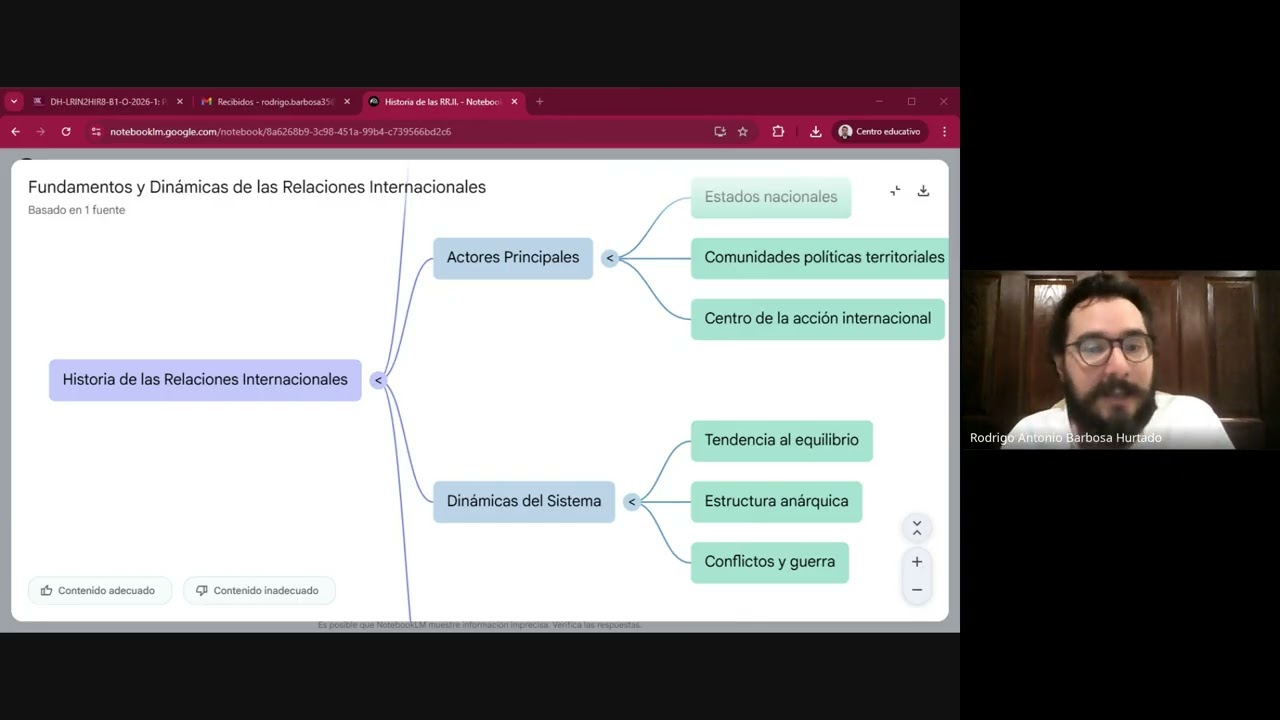
Task: Open the Chrome extensions puzzle icon
Action: 778,131
